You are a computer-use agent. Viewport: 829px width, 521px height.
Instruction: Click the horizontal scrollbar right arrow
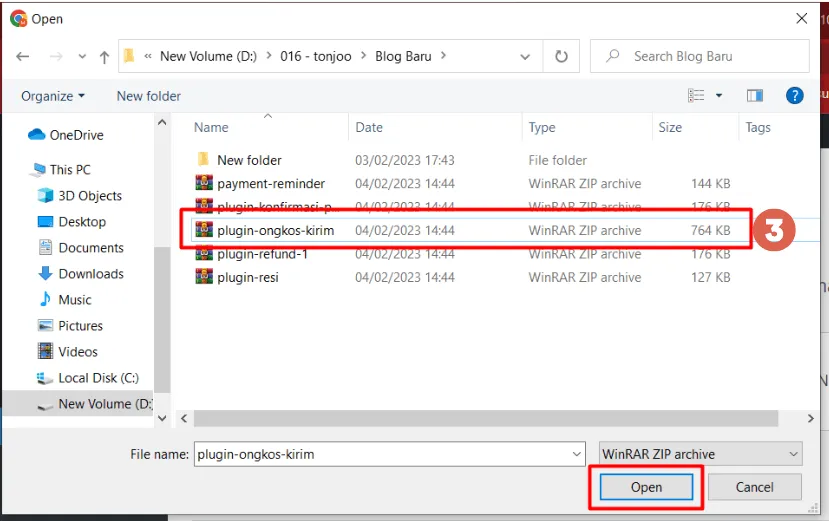(810, 418)
